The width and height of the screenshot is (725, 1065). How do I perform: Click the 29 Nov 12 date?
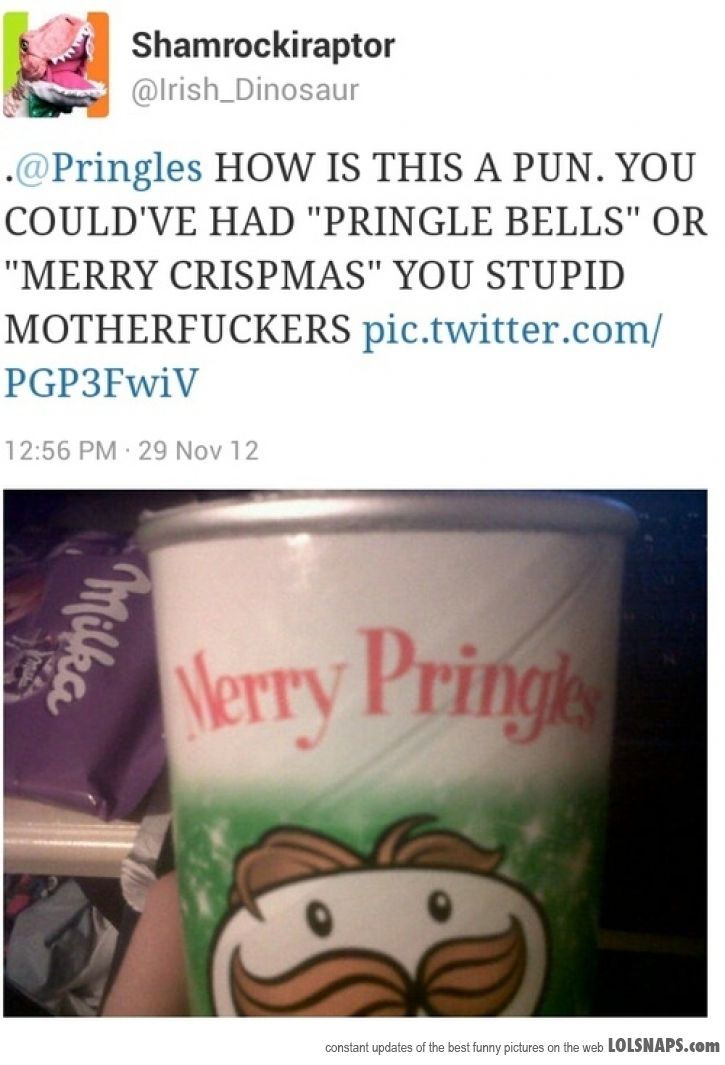[198, 450]
